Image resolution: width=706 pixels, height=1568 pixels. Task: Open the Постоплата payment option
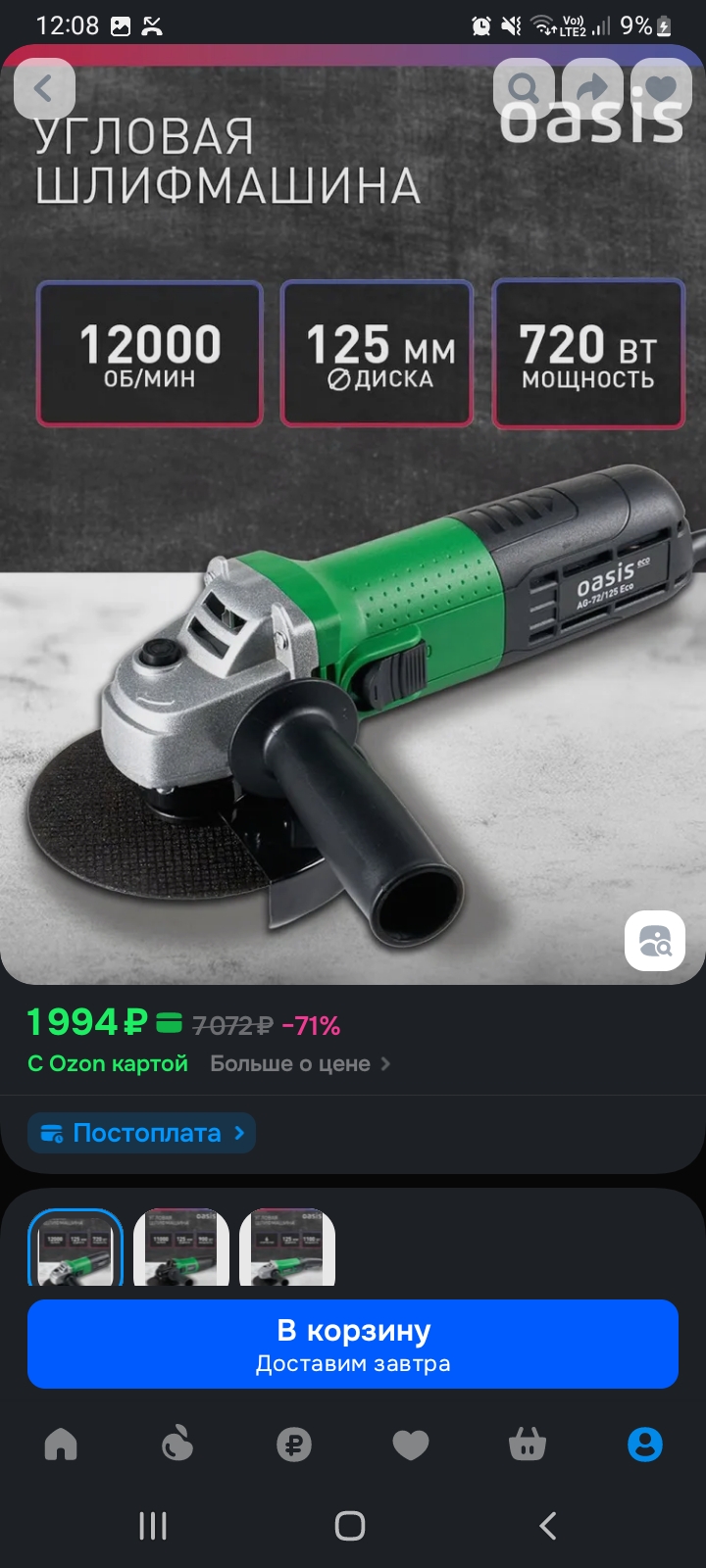[141, 1133]
